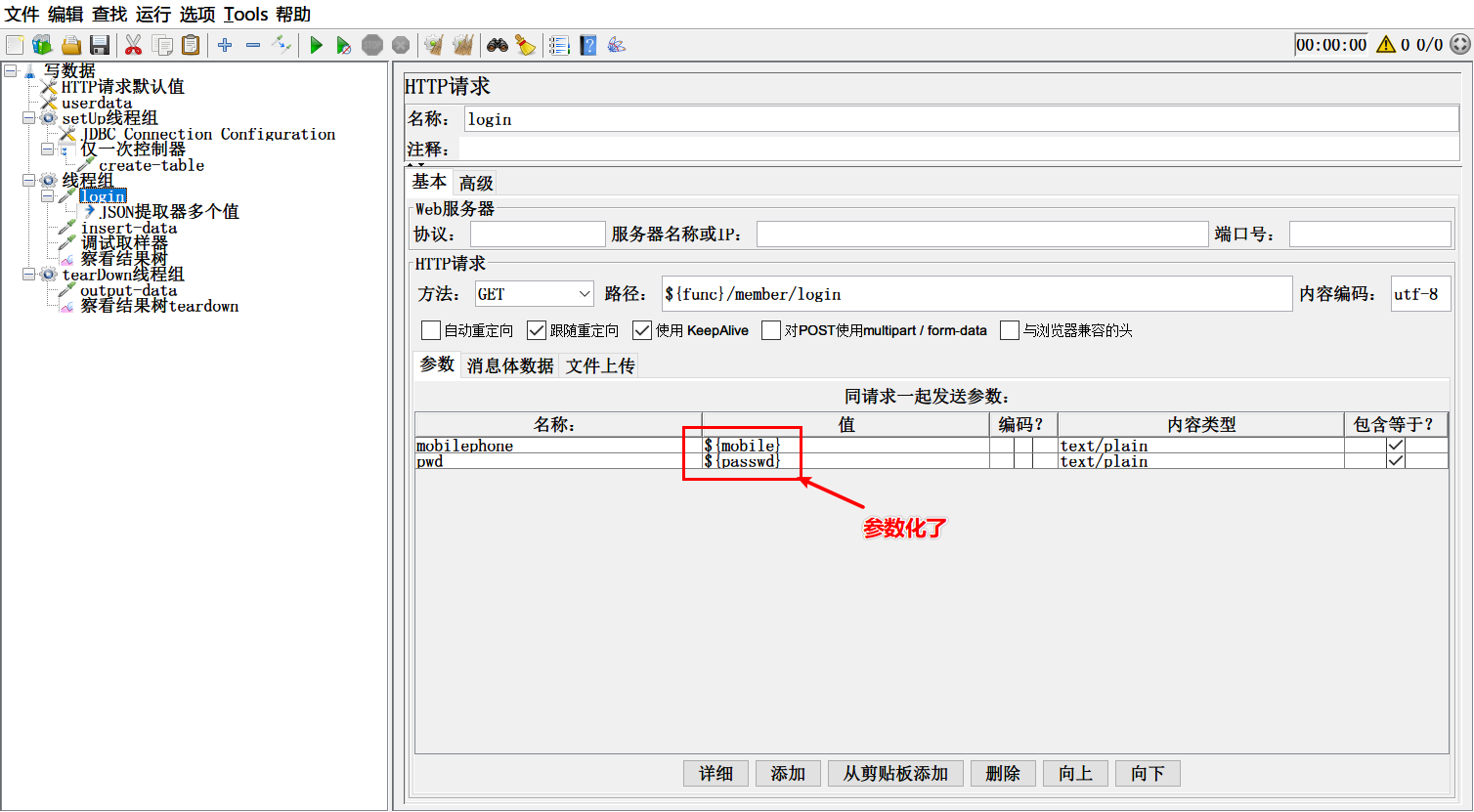1474x812 pixels.
Task: Select the insert-data node in tree
Action: 128,228
